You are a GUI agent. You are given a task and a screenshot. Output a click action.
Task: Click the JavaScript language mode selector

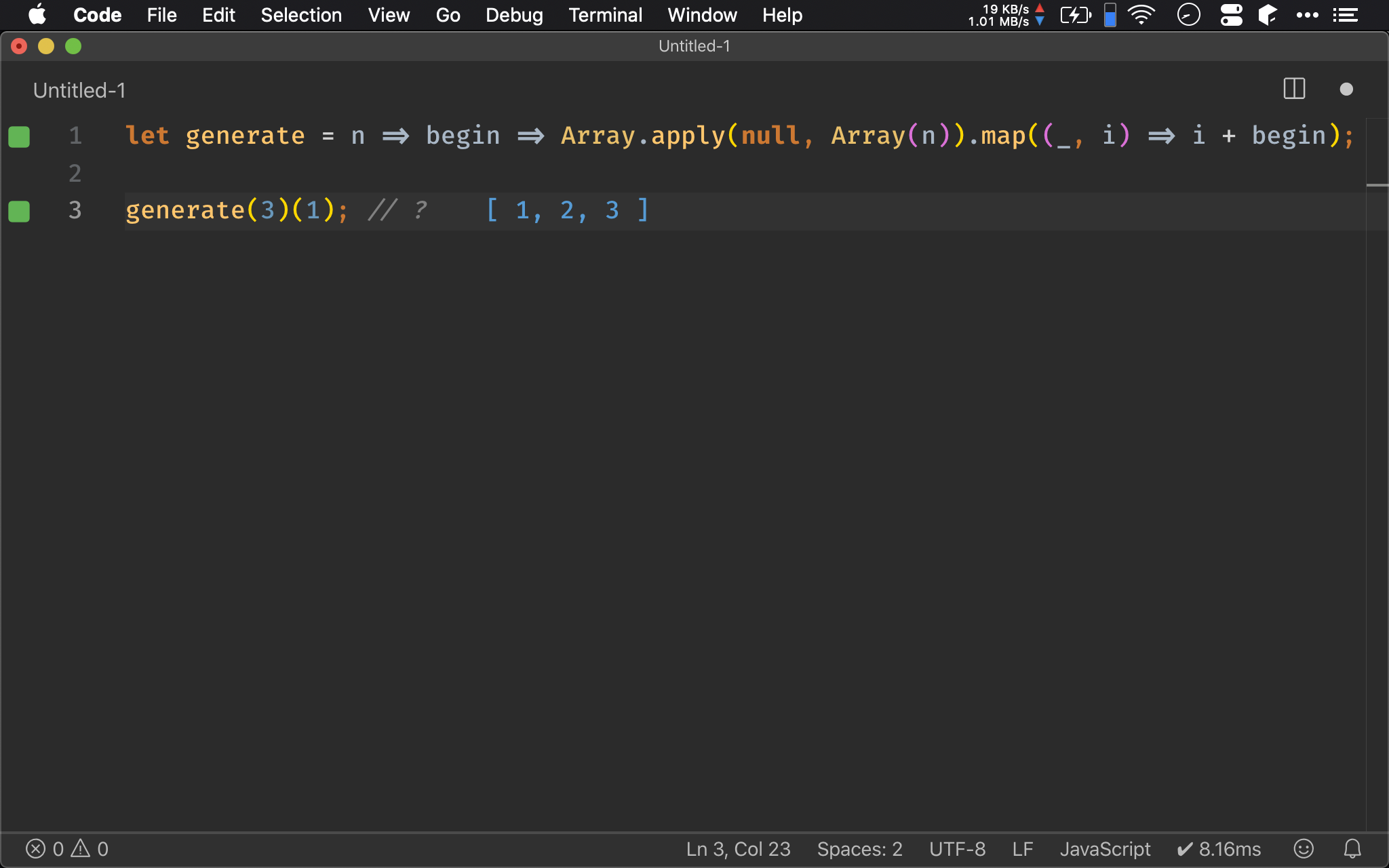coord(1105,848)
